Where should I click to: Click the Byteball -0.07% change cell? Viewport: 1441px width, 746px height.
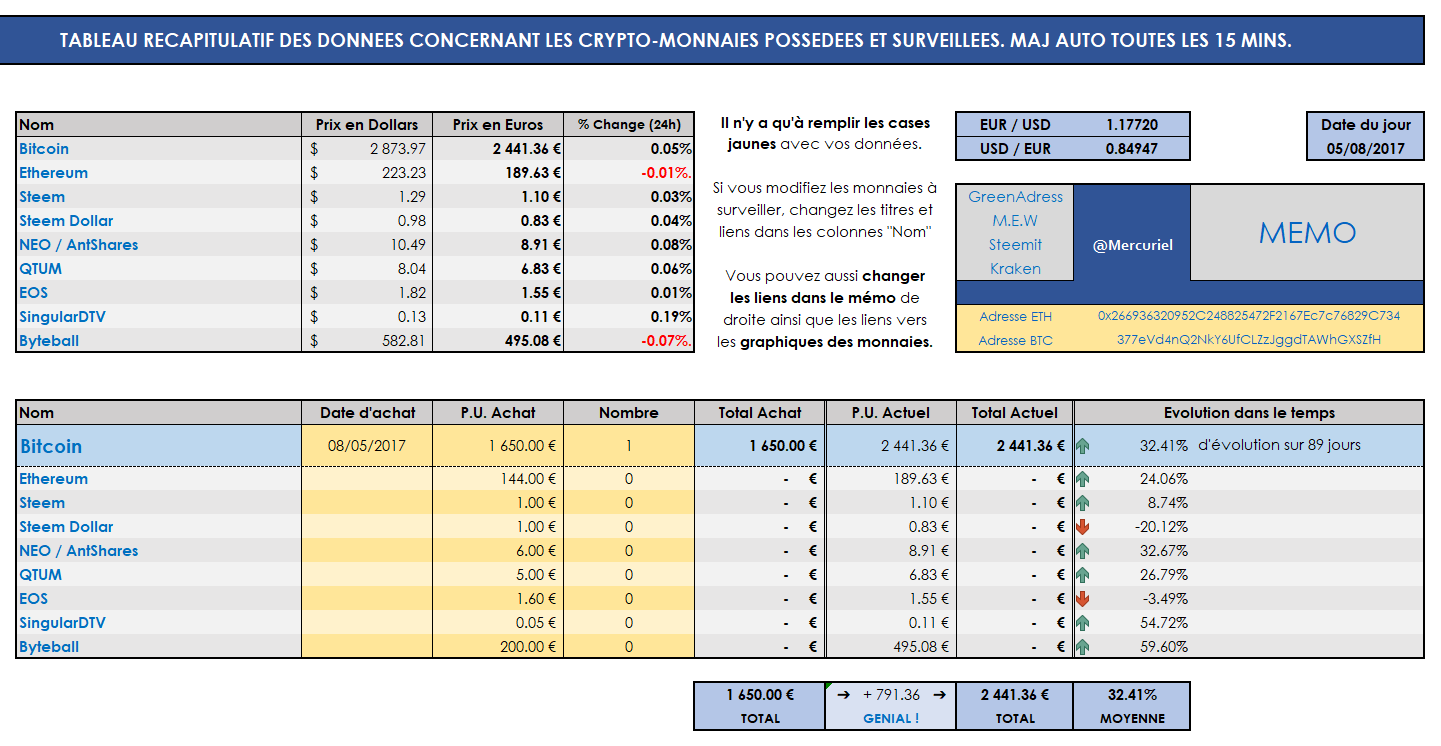pyautogui.click(x=629, y=341)
